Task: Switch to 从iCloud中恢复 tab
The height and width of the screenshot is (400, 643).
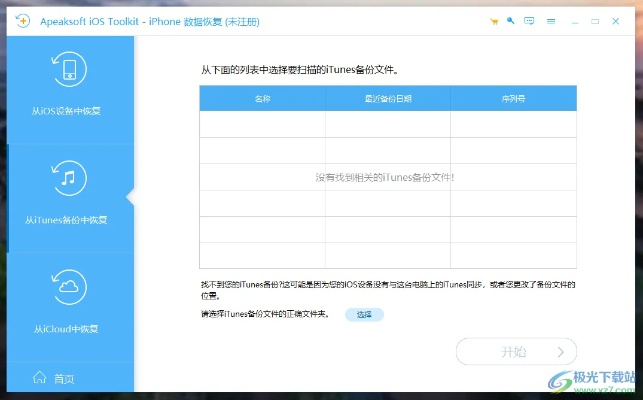Action: pos(66,329)
